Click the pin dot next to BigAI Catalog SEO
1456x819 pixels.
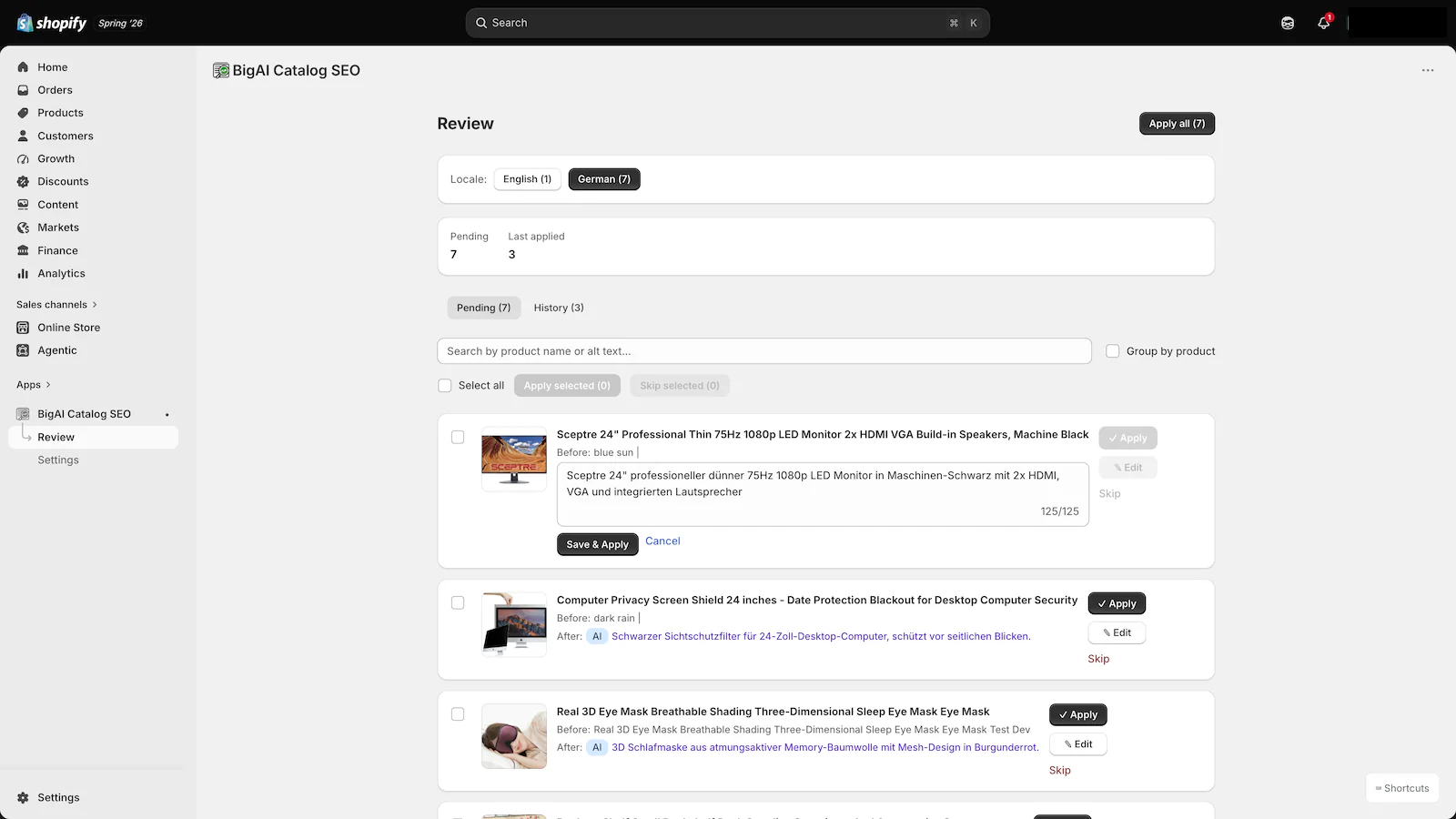click(x=167, y=414)
